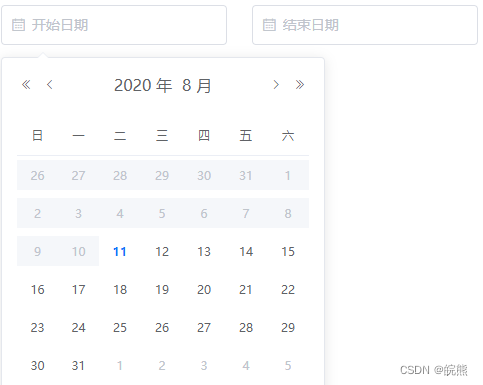Click disabled date 8 in second row
Screen dimensions: 483x385
click(288, 213)
